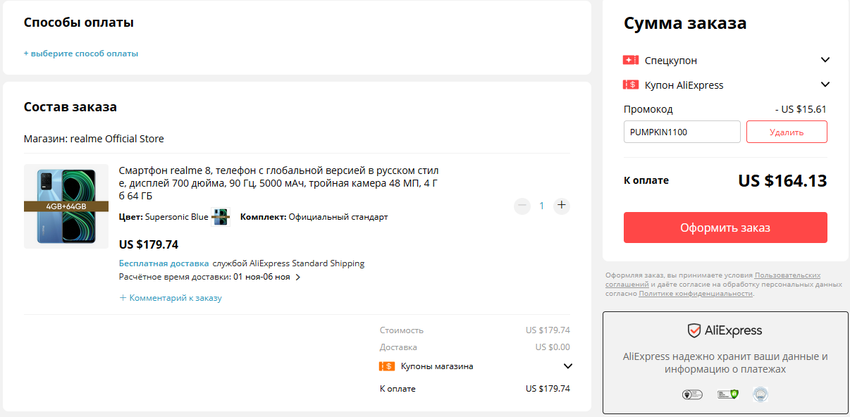Open the Политике конфиденциальности link
Screen dimensions: 850x417
(x=695, y=294)
